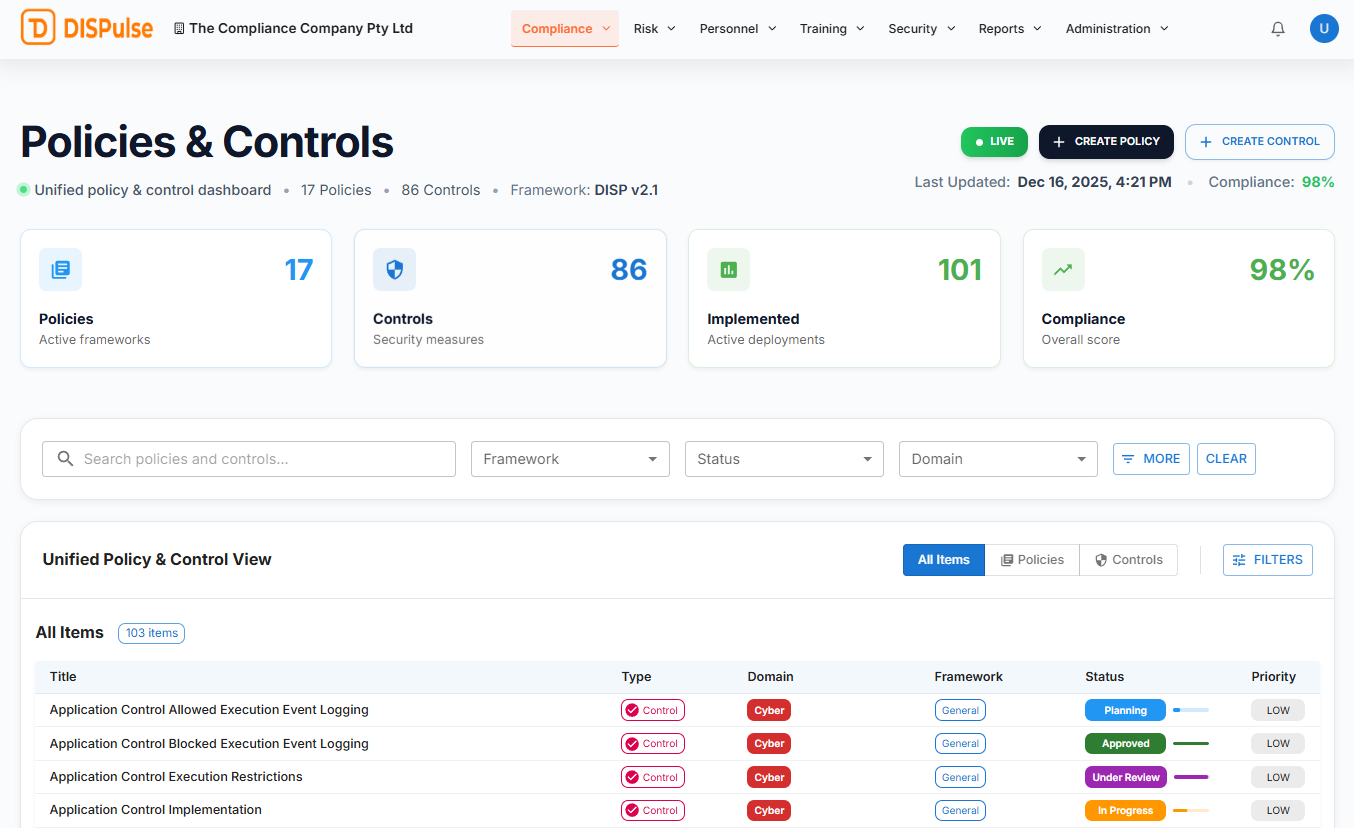Image resolution: width=1354 pixels, height=828 pixels.
Task: Click the Policies card document icon
Action: point(61,270)
